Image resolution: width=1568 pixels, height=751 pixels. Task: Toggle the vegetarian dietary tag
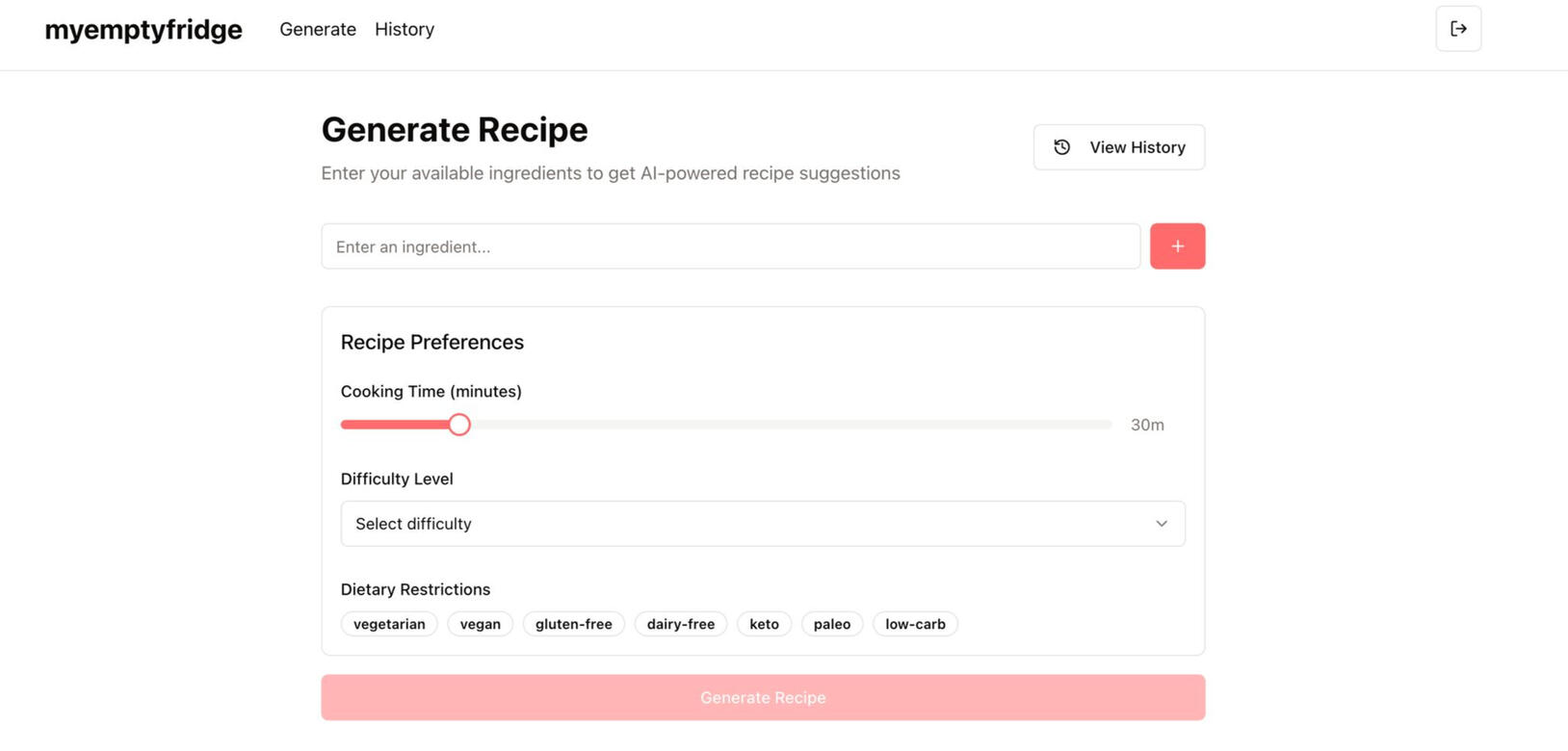[389, 624]
